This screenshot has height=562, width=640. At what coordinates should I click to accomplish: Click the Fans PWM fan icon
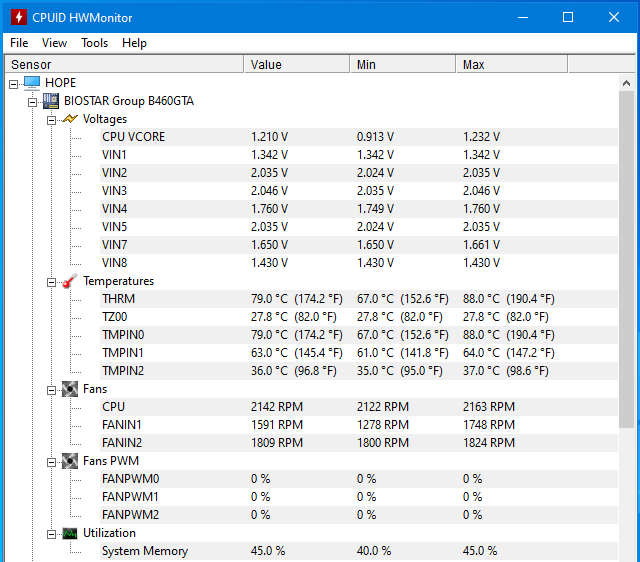tap(70, 461)
